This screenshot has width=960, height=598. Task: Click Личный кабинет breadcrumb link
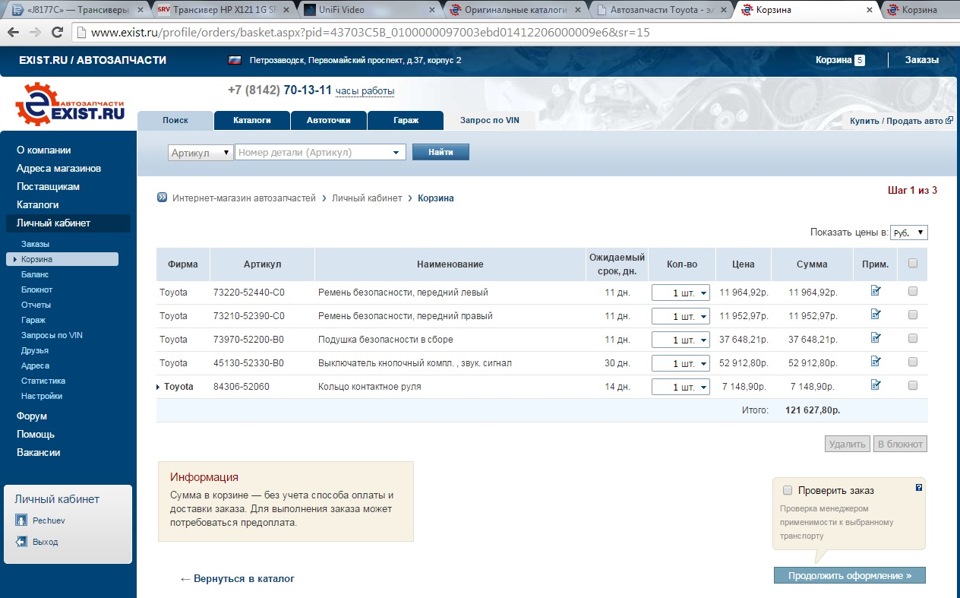click(x=367, y=198)
